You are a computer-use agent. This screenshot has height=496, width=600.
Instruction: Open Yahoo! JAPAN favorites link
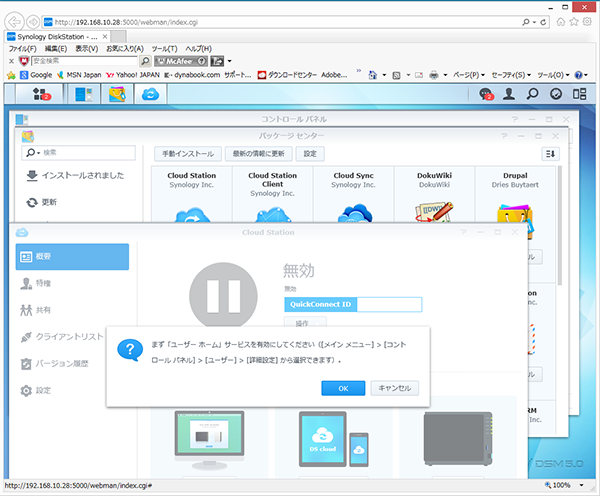[x=133, y=75]
